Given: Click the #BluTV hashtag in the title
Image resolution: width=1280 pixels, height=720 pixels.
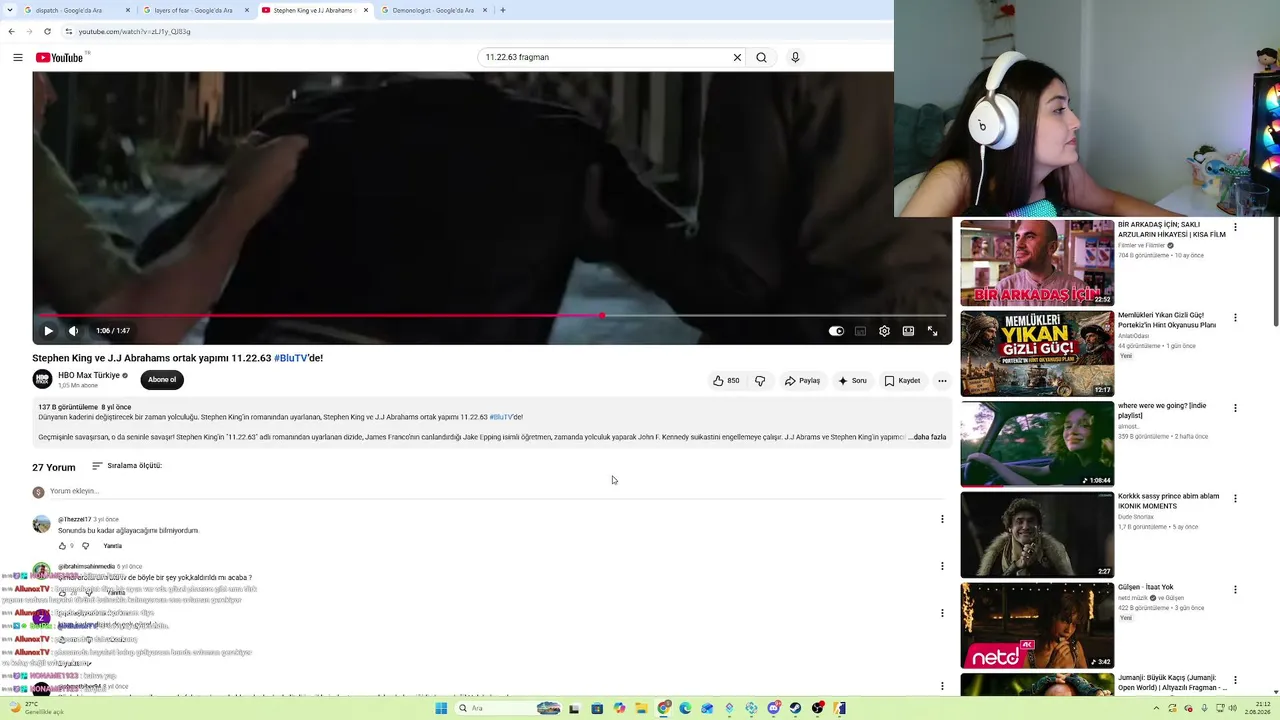Looking at the screenshot, I should (x=290, y=358).
